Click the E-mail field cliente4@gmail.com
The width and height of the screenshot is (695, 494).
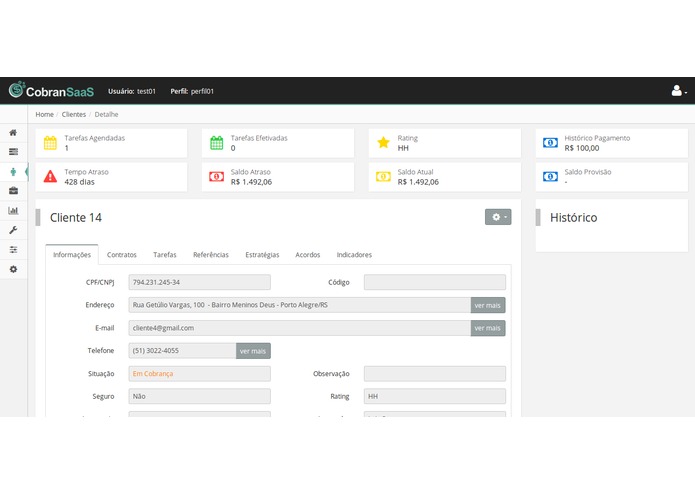tap(300, 328)
